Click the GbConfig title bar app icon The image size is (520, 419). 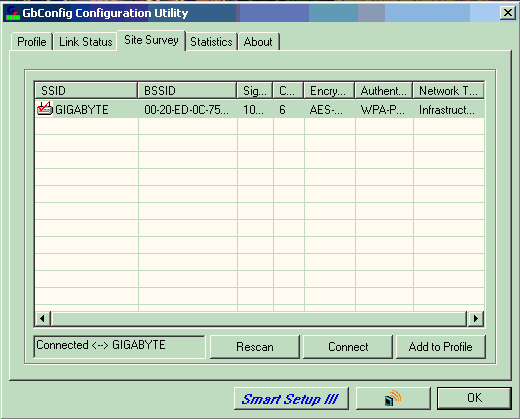13,13
